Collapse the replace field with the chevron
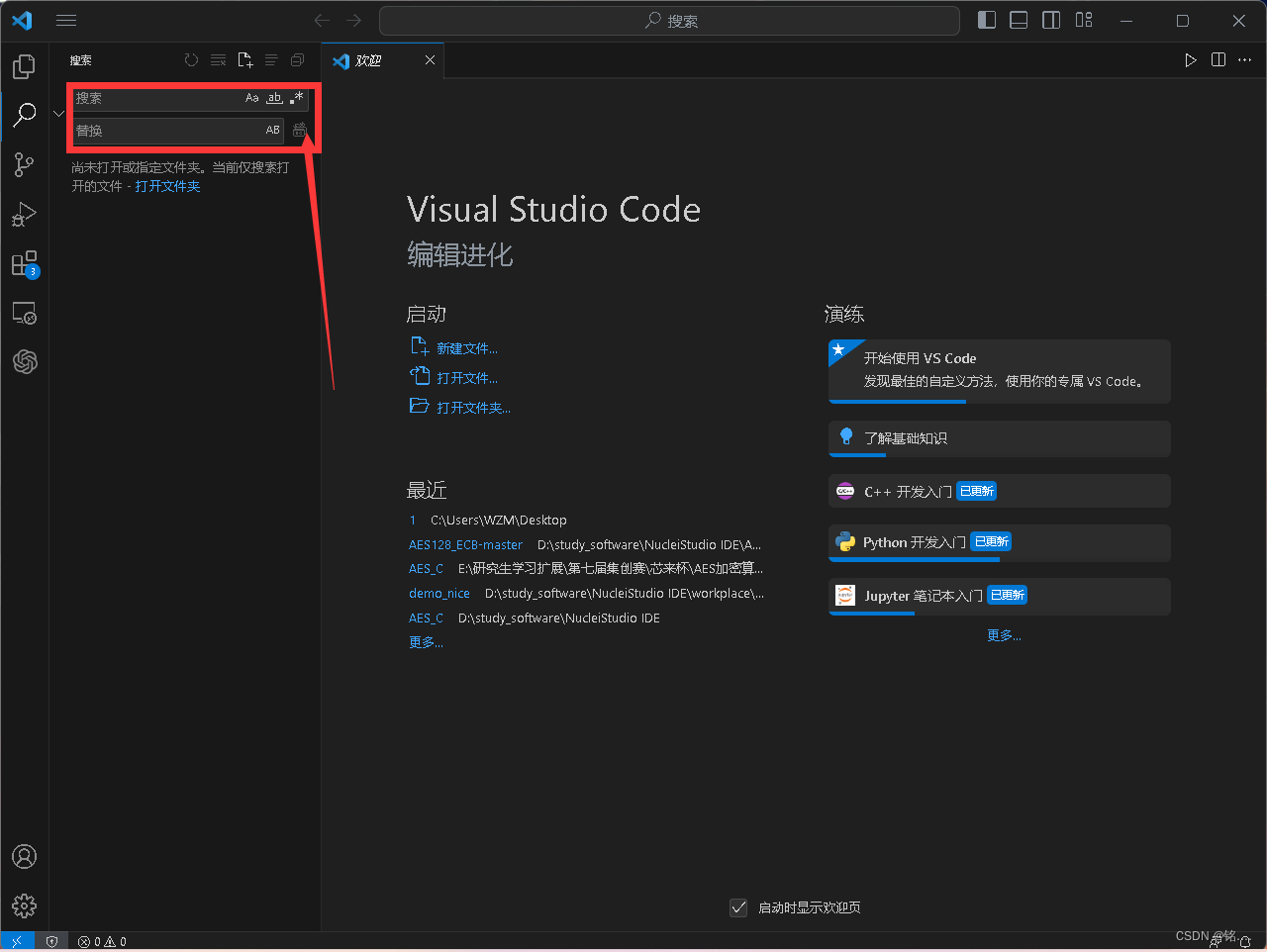The height and width of the screenshot is (952, 1267). (x=58, y=114)
